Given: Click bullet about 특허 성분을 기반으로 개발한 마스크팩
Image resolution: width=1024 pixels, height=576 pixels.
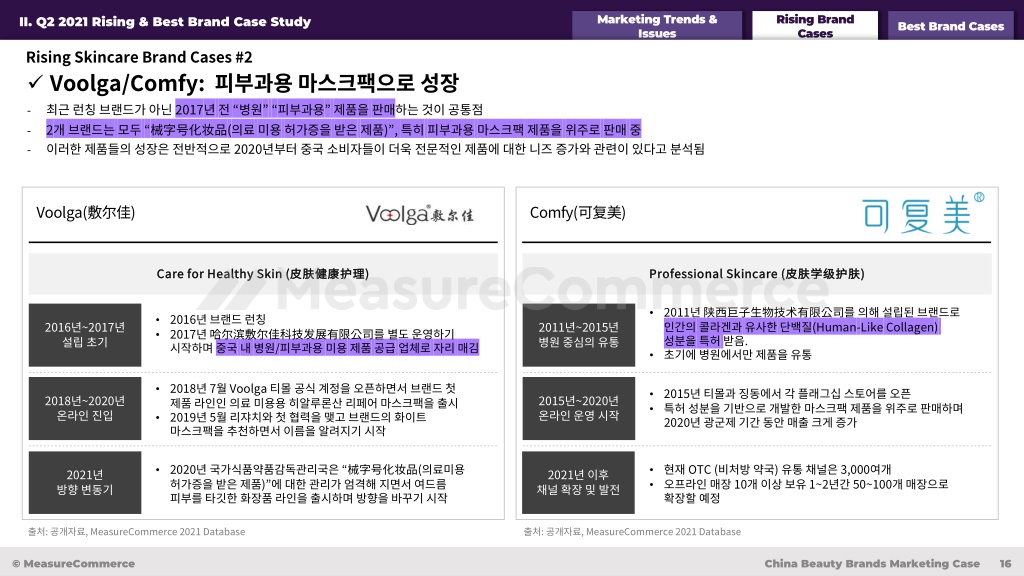Looking at the screenshot, I should (x=813, y=415).
